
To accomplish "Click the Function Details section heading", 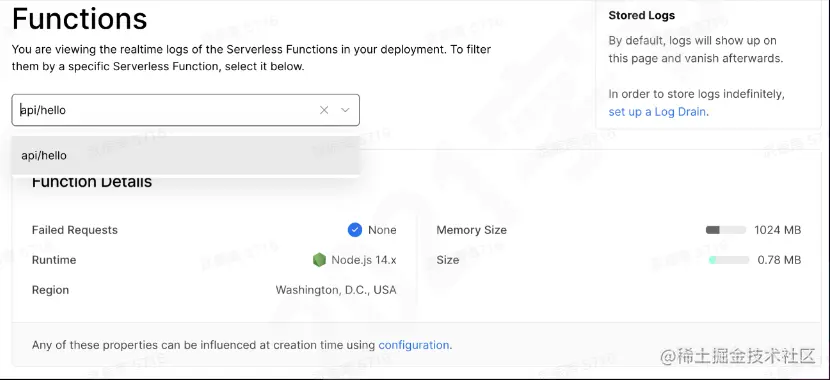I will [92, 182].
